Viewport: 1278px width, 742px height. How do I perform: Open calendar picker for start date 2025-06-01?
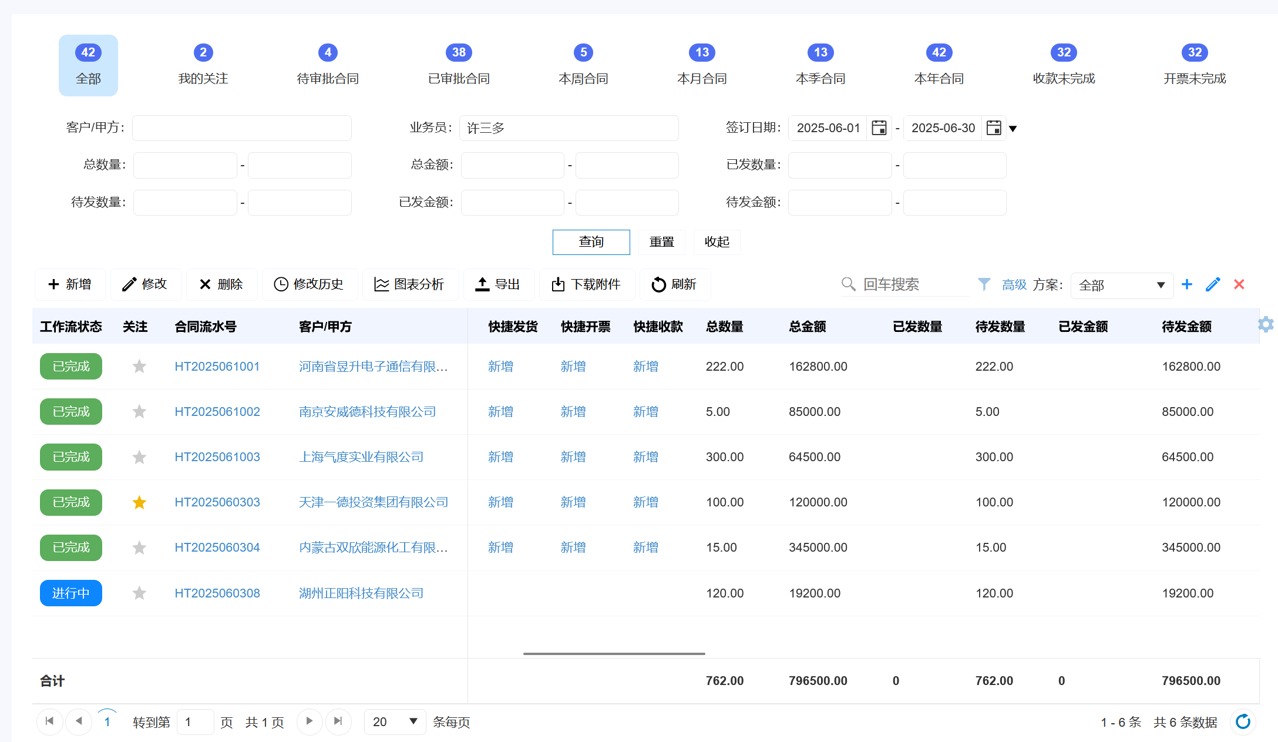879,128
